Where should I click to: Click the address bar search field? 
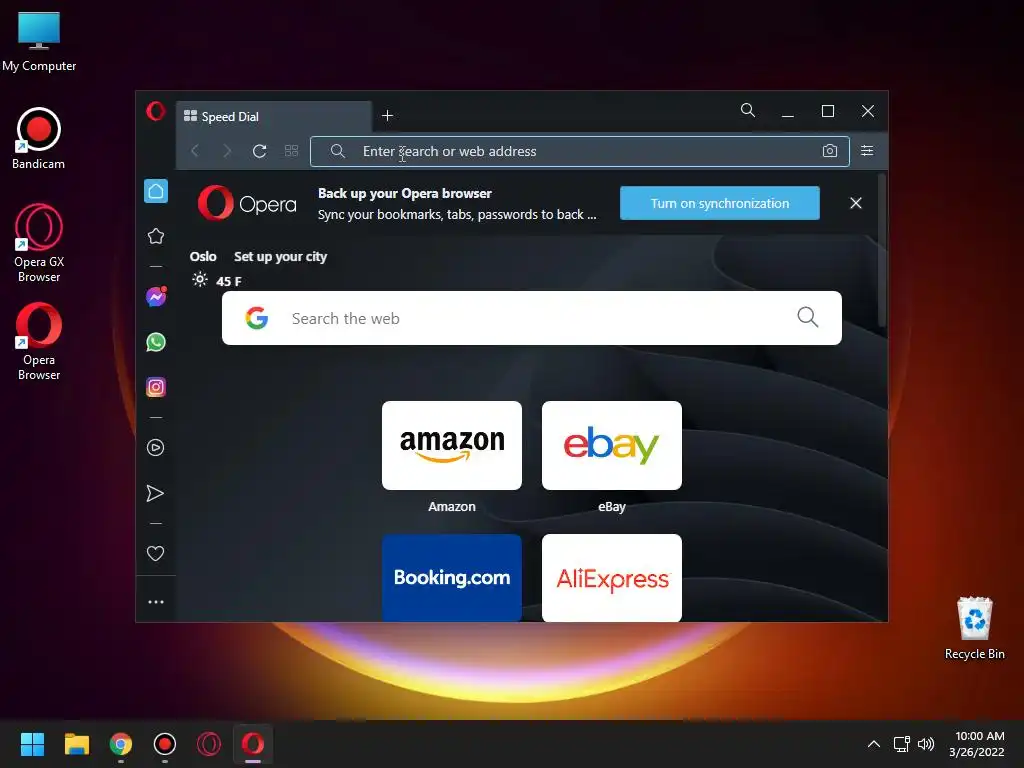pyautogui.click(x=579, y=152)
